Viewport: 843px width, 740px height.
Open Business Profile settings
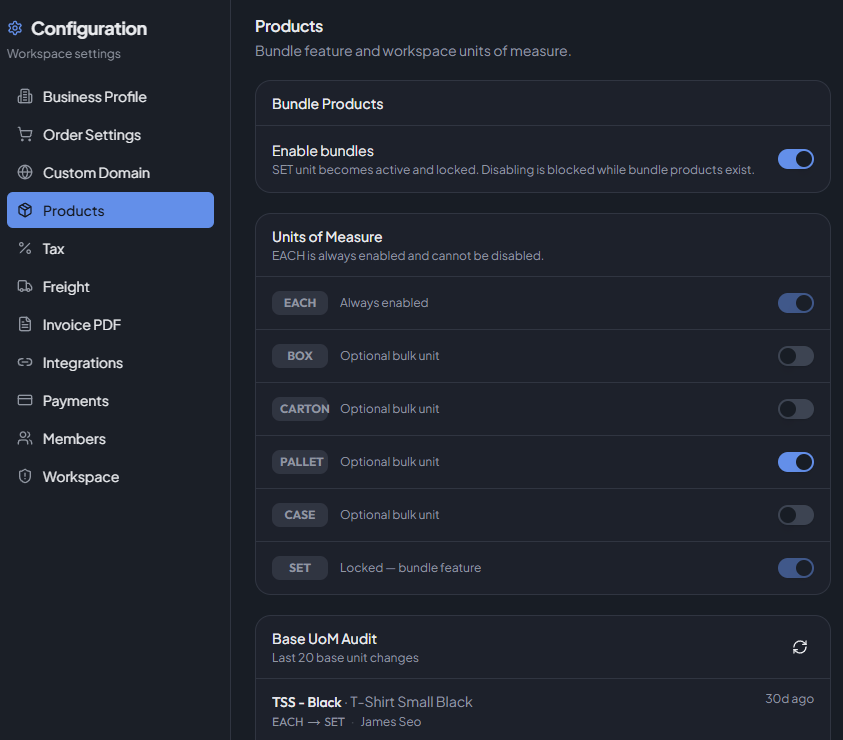pos(110,97)
